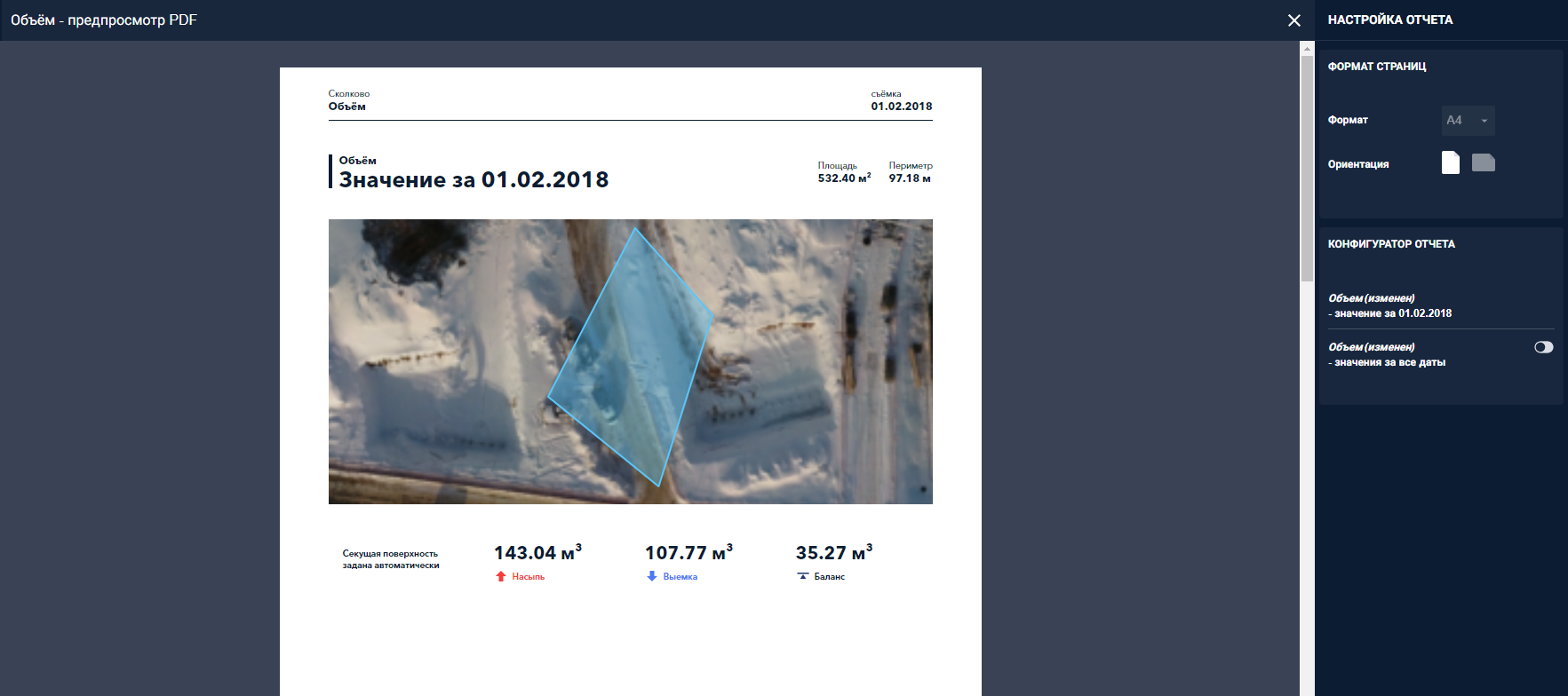Screen dimensions: 1568x696
Task: Click the red Насыпь up-arrow icon
Action: pos(501,577)
